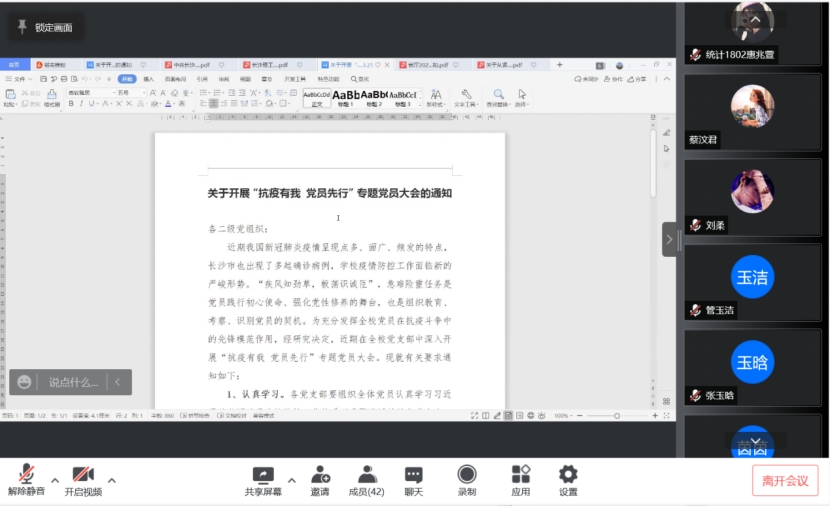Expand video options arrow beside 开启视频
Viewport: 831px width, 506px height.
pyautogui.click(x=111, y=479)
